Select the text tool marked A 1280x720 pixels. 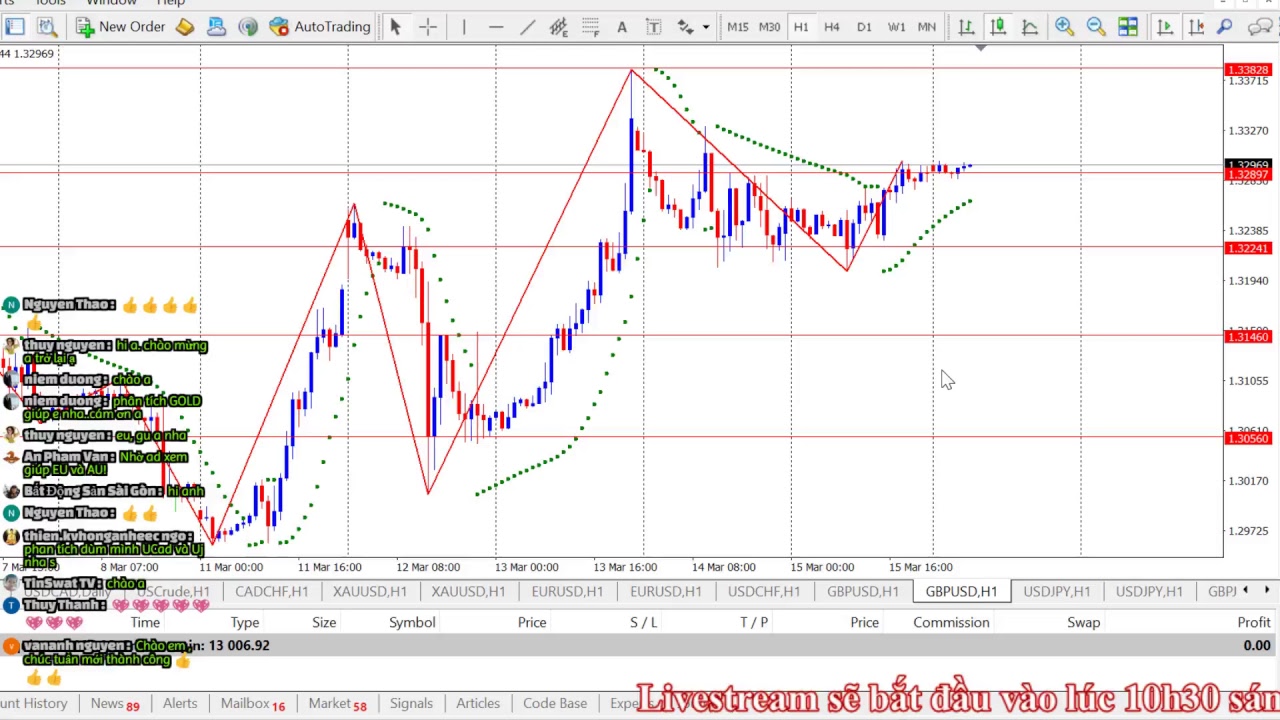[x=621, y=27]
